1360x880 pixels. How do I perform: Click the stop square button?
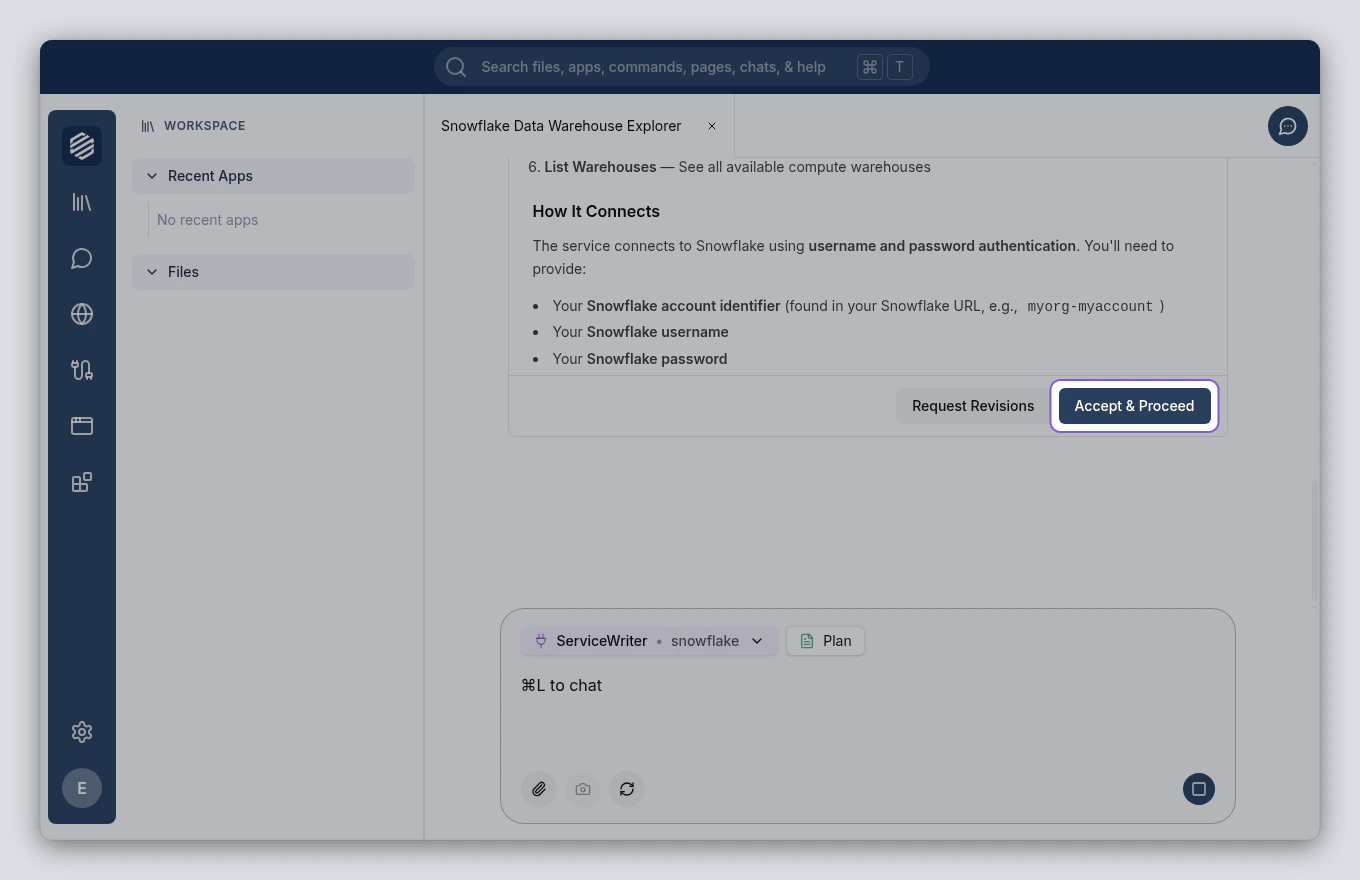click(x=1199, y=789)
